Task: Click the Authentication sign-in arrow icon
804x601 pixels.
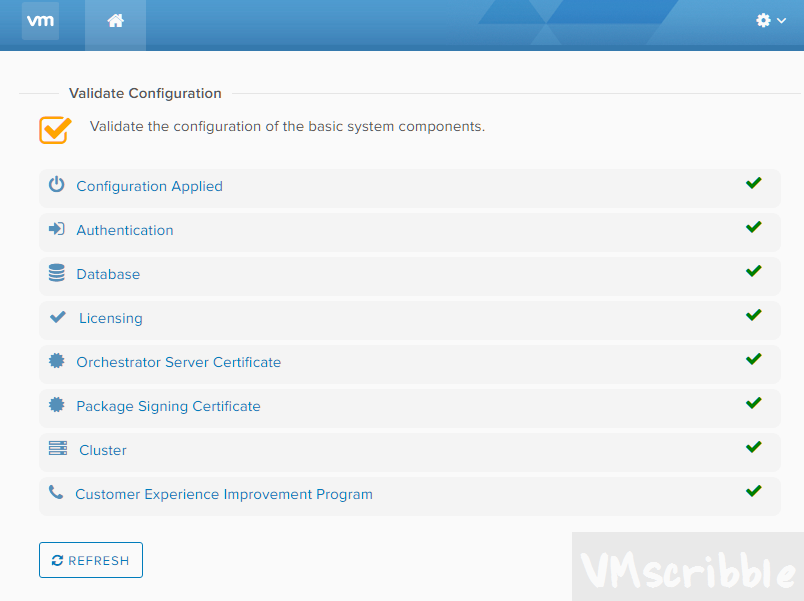Action: pyautogui.click(x=56, y=229)
